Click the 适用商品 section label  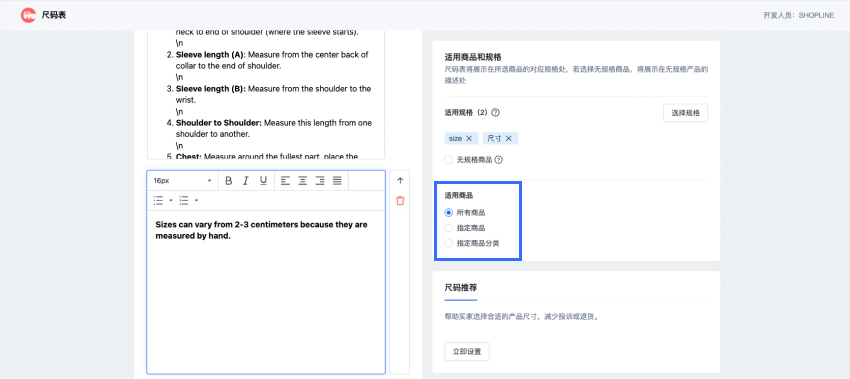(x=459, y=195)
